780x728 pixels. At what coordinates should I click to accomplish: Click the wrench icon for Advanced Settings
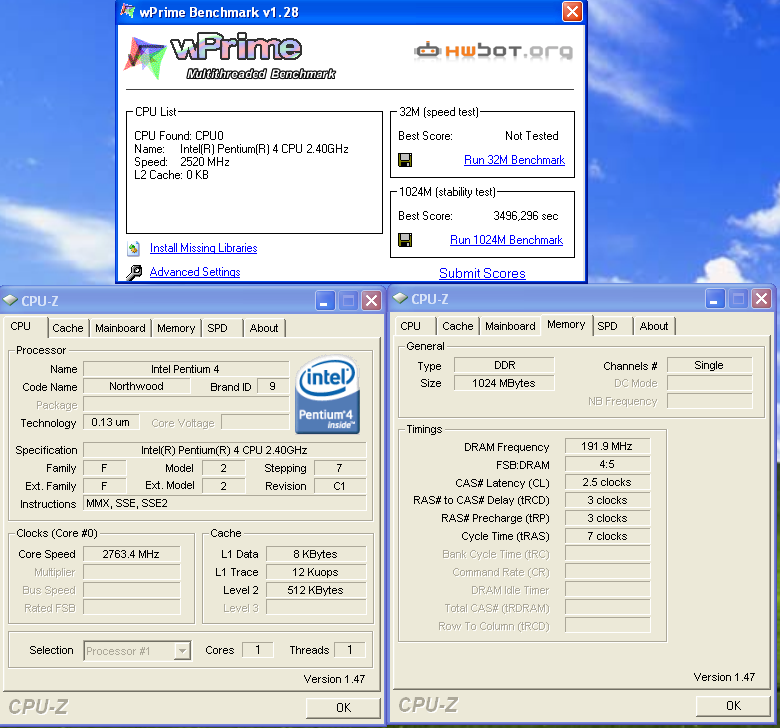click(134, 272)
